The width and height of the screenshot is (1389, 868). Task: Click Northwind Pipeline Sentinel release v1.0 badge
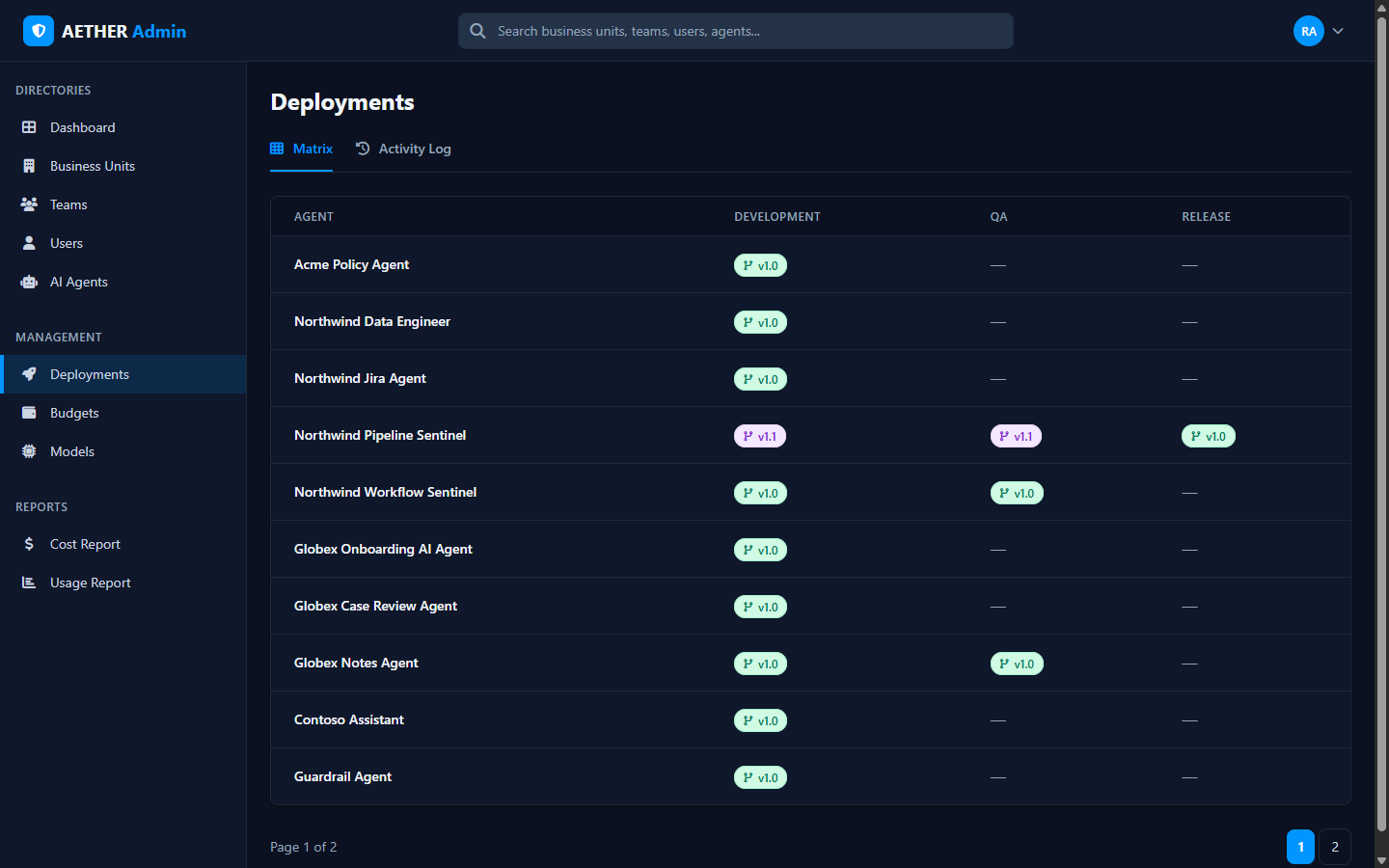[1209, 436]
